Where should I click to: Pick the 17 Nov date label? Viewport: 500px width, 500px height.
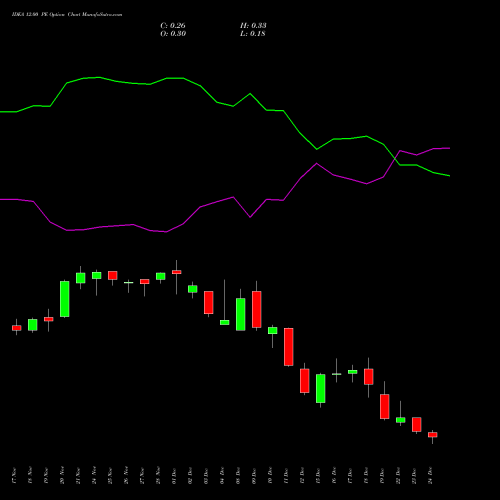[x=14, y=476]
